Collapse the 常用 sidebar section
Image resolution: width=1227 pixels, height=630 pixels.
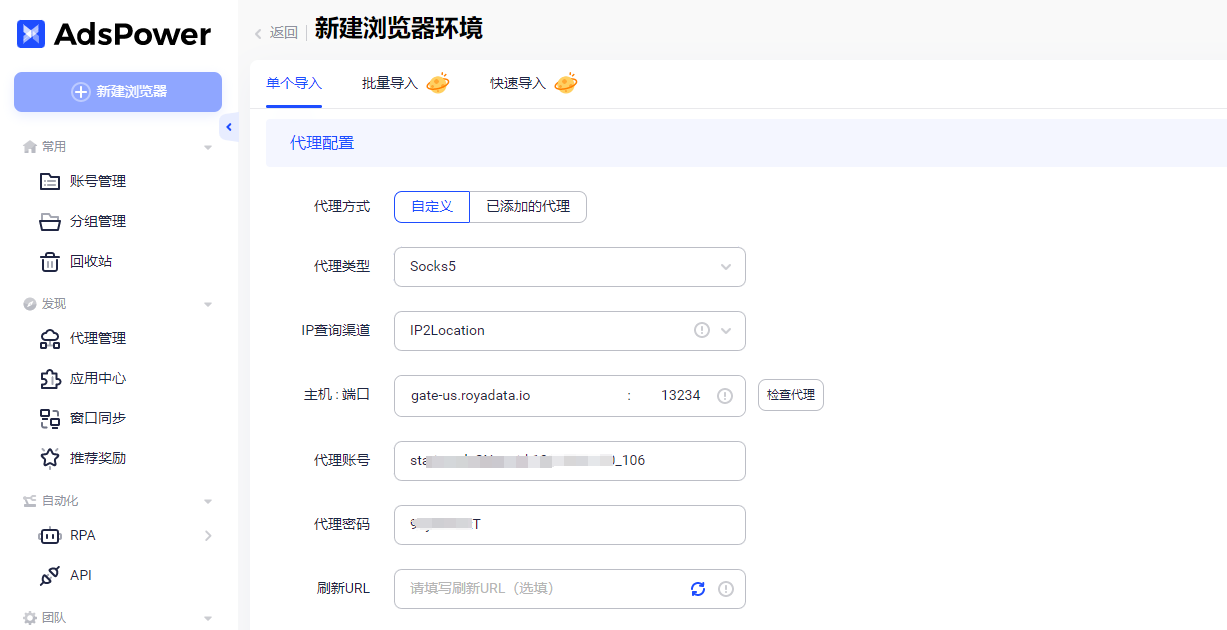click(x=208, y=147)
